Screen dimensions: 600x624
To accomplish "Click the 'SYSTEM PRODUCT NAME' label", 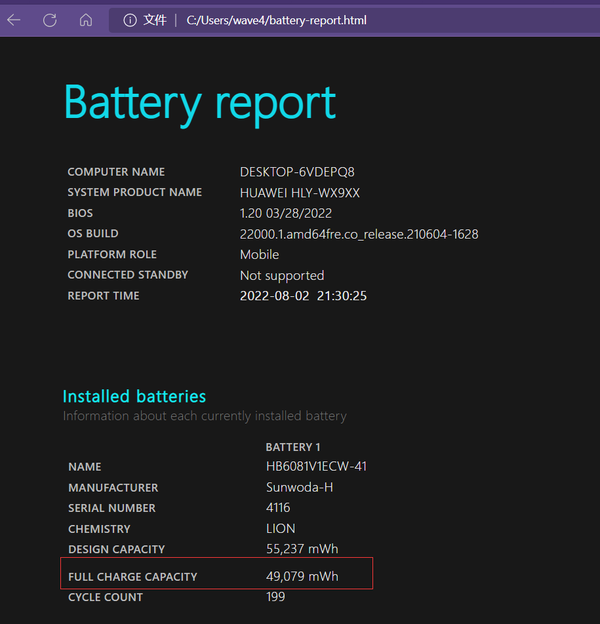I will 134,192.
